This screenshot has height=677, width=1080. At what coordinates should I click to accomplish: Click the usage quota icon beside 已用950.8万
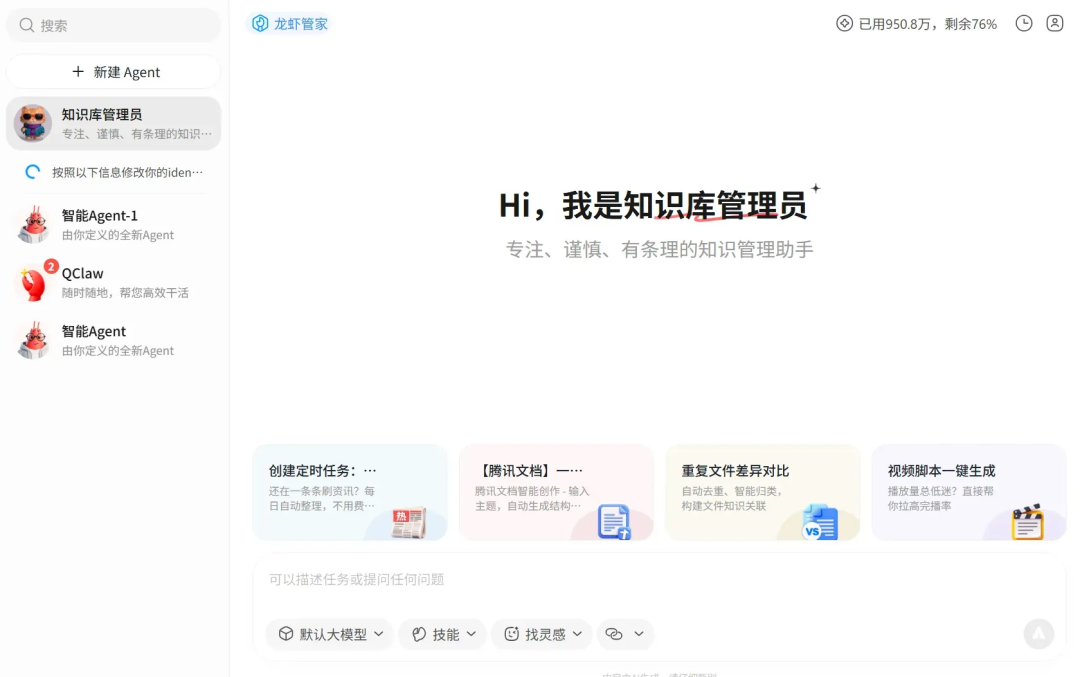click(844, 23)
